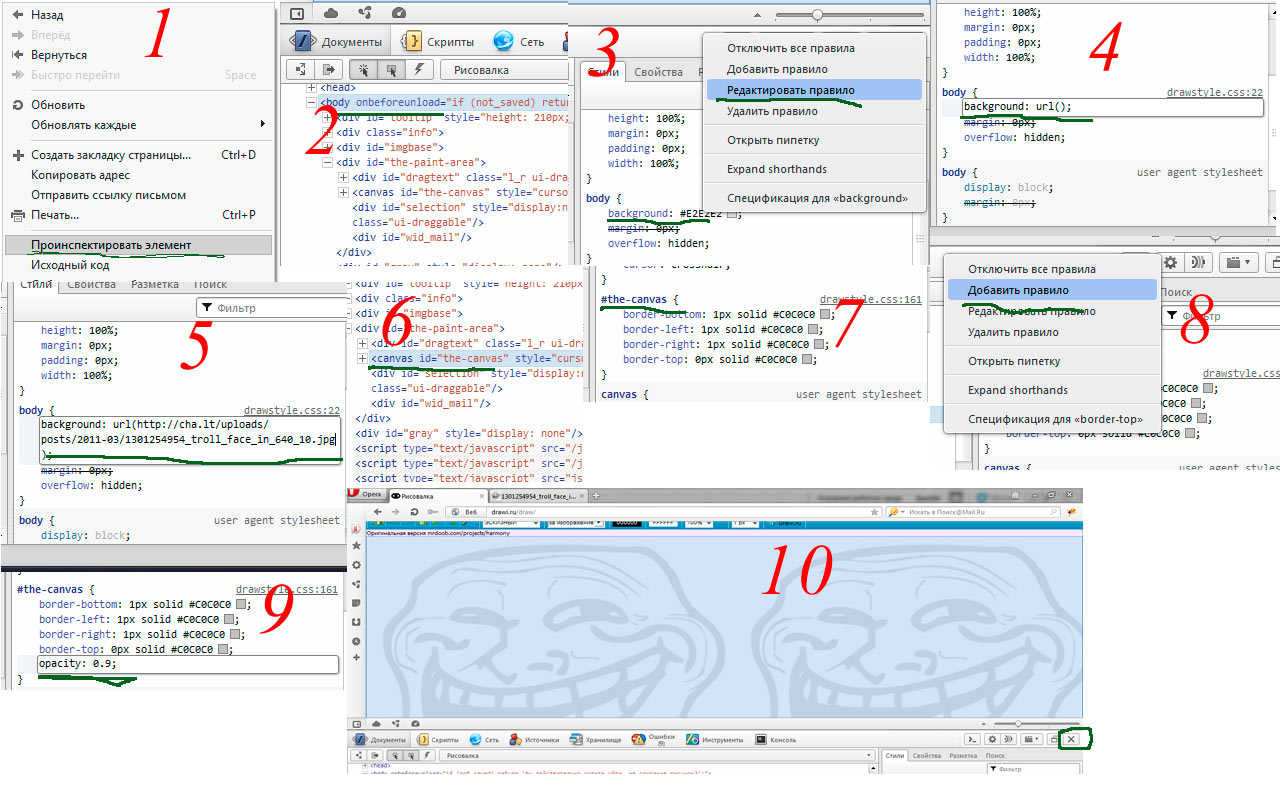1280x800 pixels.
Task: Switch to 'Разметка' tab above Фильтр box
Action: [x=155, y=285]
